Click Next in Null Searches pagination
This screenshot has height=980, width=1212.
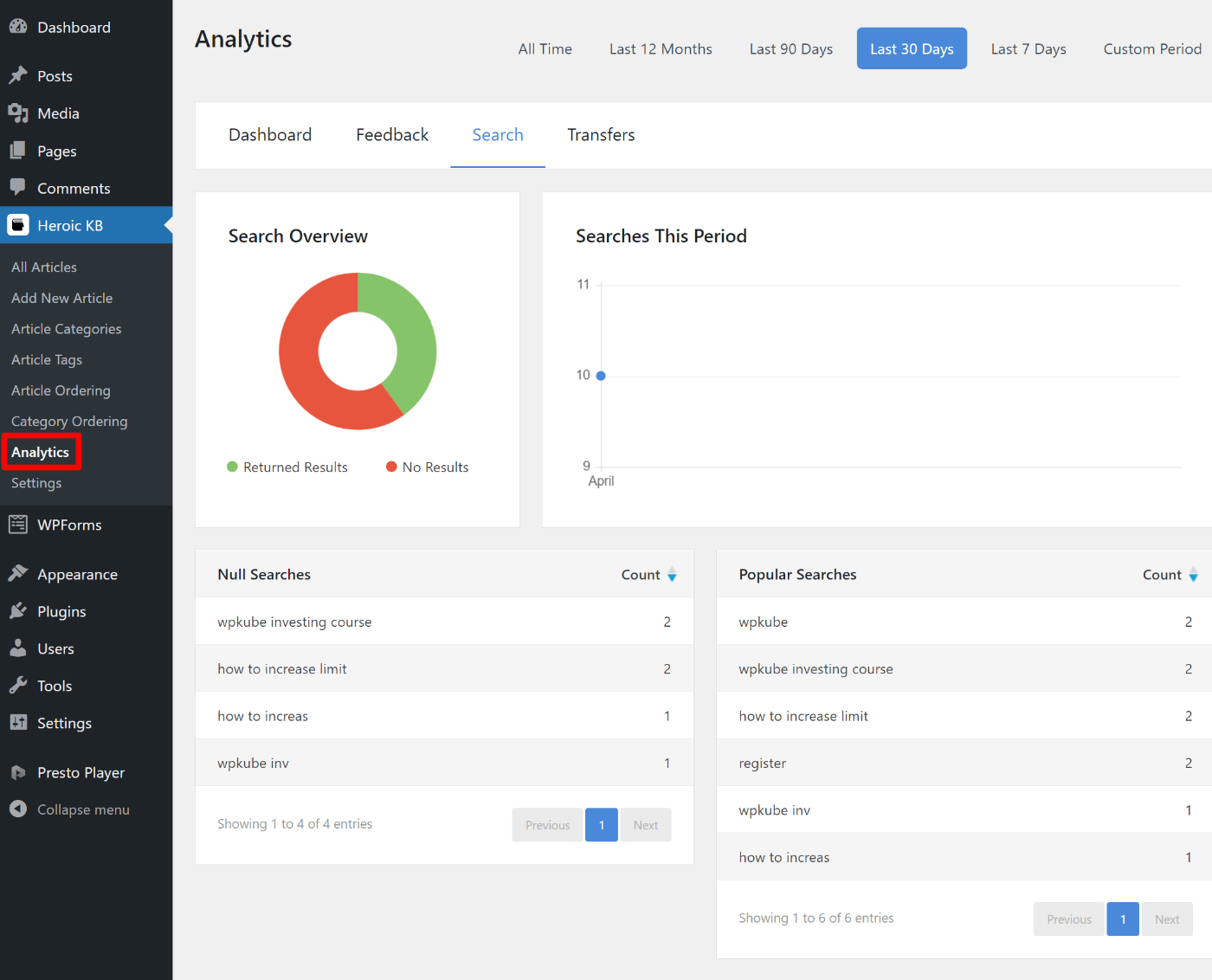pos(646,825)
